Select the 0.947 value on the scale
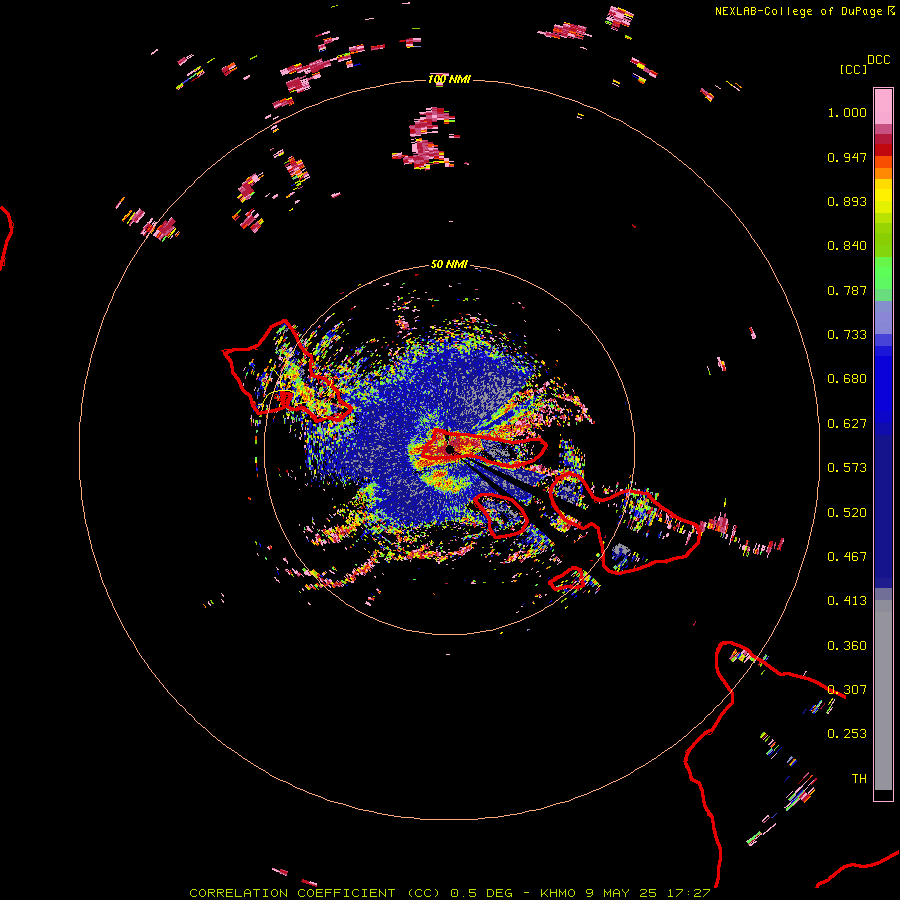The height and width of the screenshot is (900, 900). pos(847,157)
